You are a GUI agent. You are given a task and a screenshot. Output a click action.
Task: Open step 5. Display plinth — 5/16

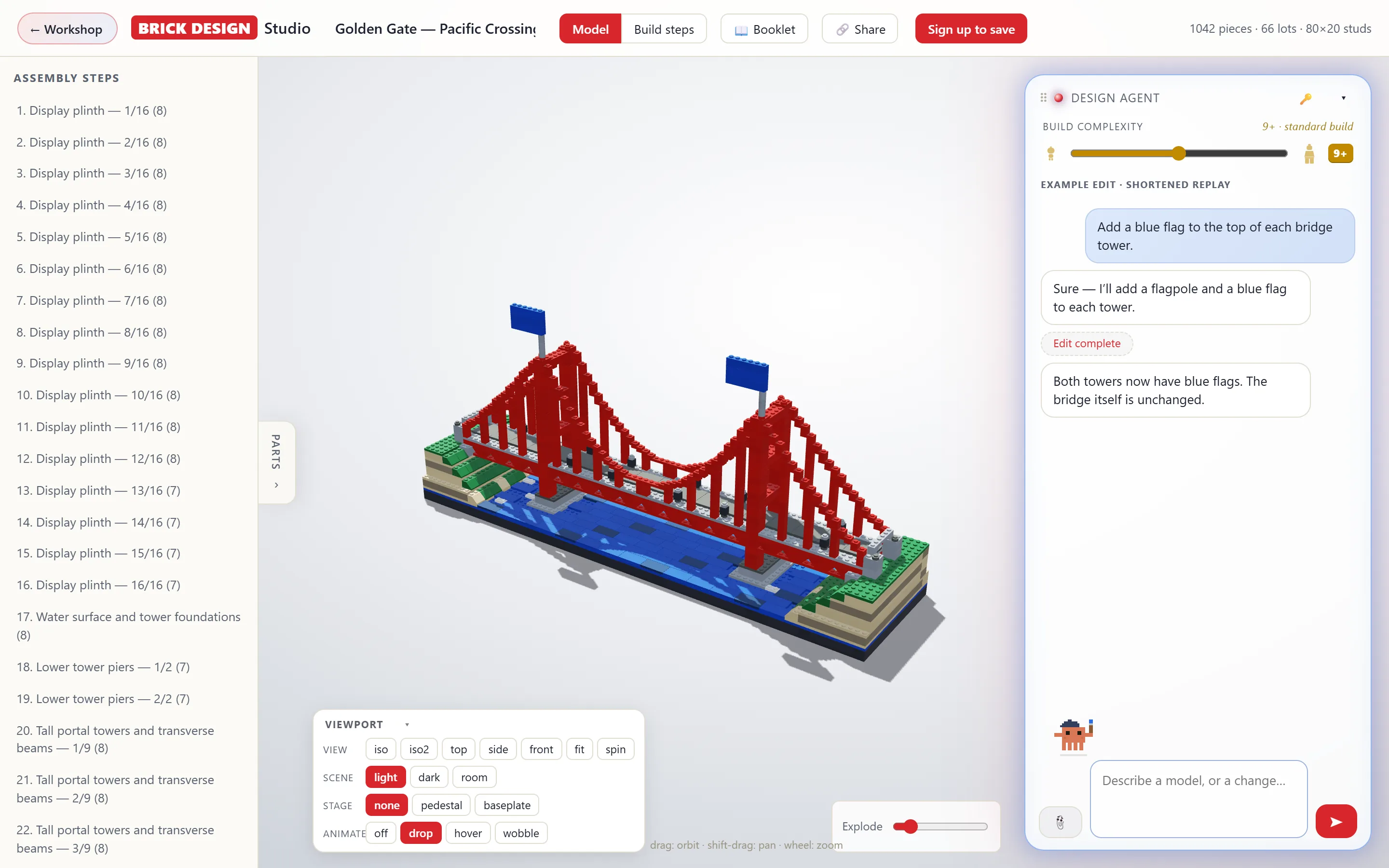[92, 236]
